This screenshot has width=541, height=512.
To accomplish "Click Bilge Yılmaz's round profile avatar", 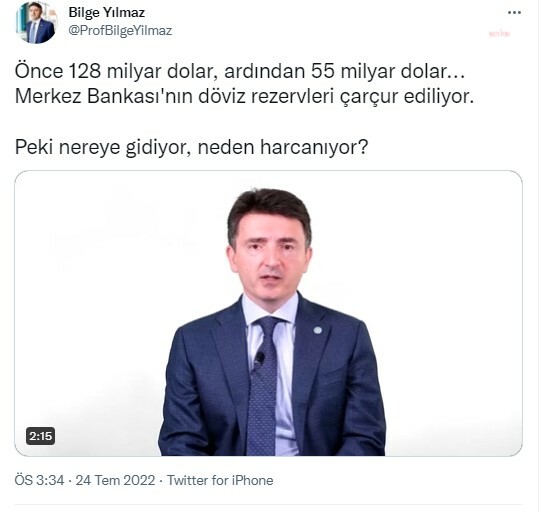I will 36,22.
